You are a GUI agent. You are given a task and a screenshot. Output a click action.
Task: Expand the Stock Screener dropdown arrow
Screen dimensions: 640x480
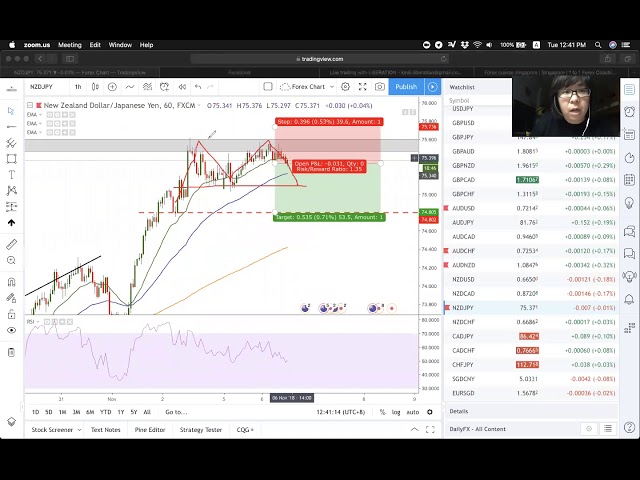pos(77,430)
